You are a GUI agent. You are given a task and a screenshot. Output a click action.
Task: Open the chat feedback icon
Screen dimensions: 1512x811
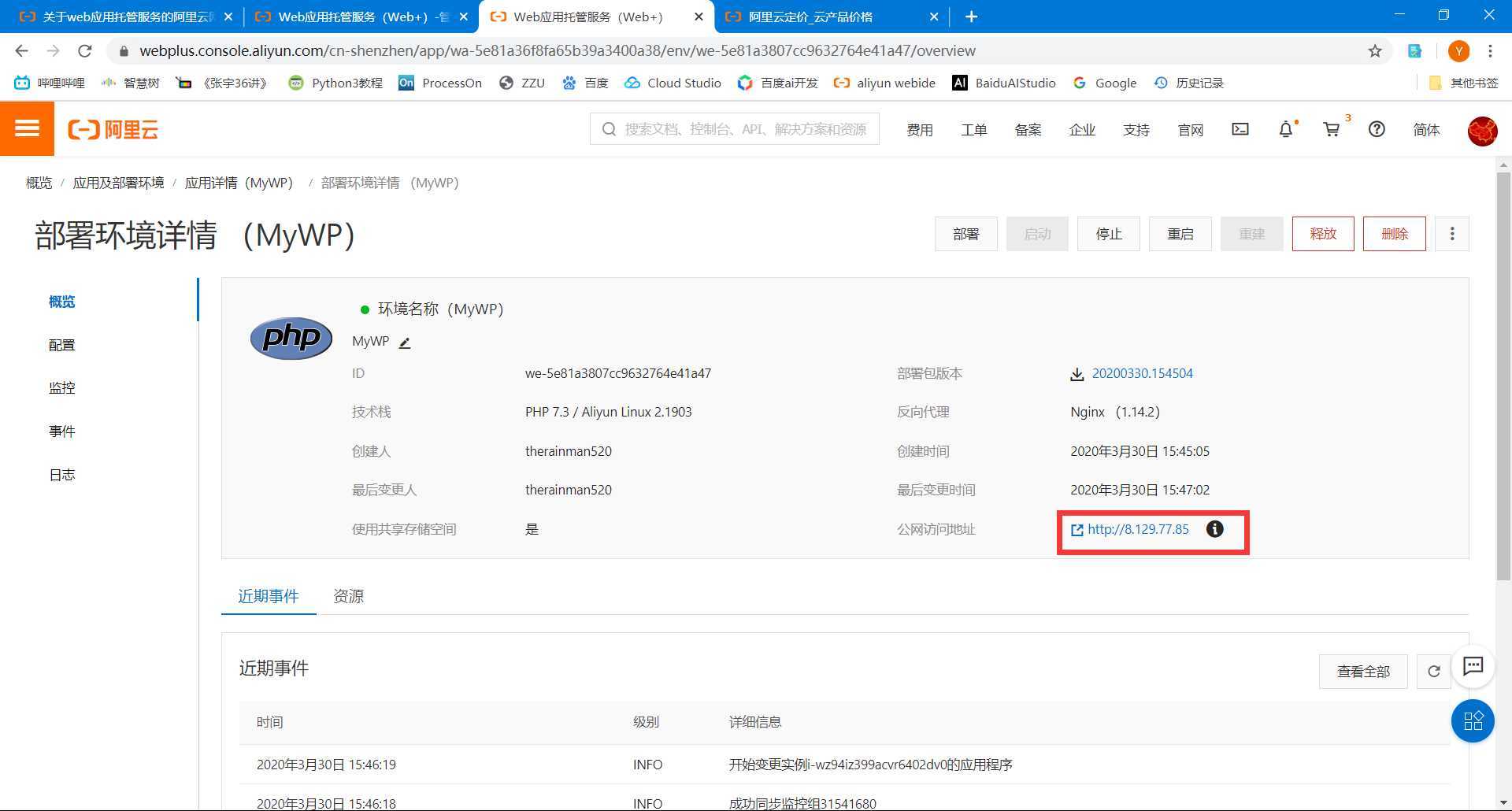pyautogui.click(x=1473, y=666)
